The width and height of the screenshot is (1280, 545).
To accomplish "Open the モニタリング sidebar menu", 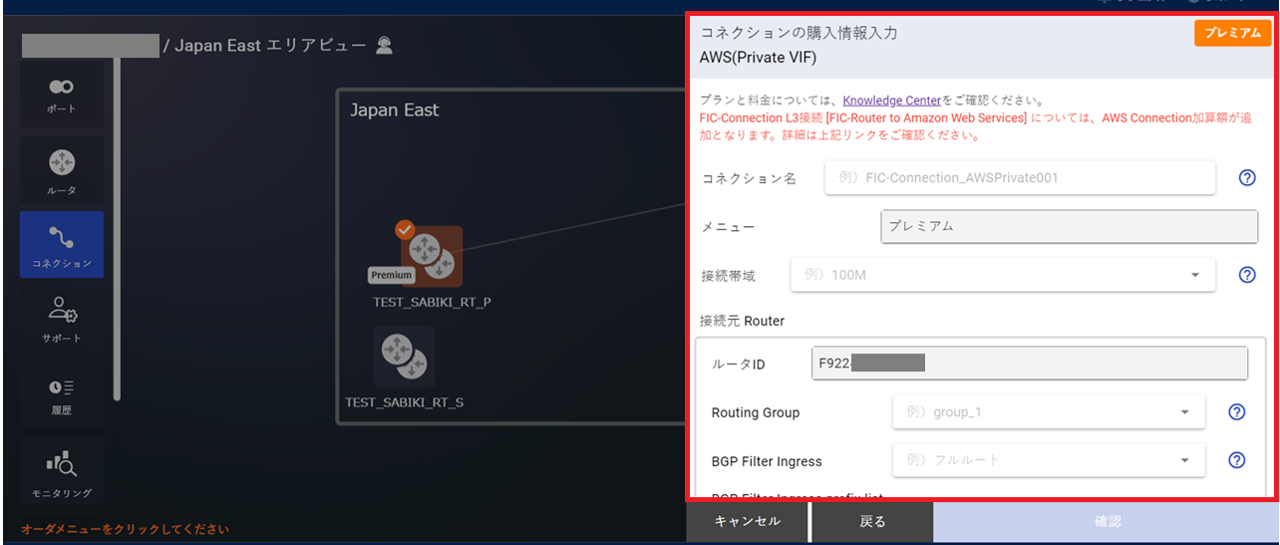I will [61, 471].
